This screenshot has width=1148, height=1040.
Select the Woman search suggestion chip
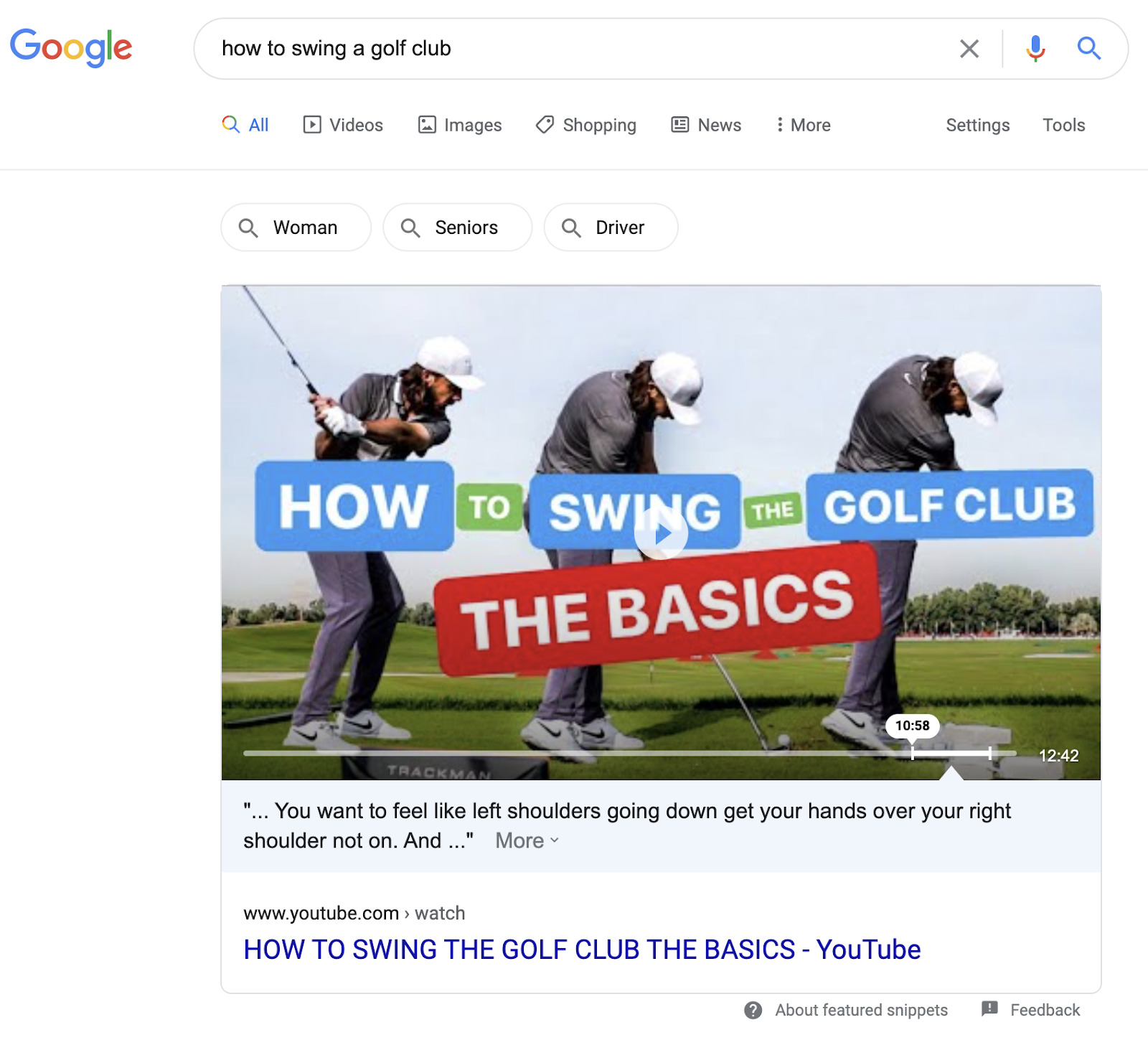click(x=296, y=228)
